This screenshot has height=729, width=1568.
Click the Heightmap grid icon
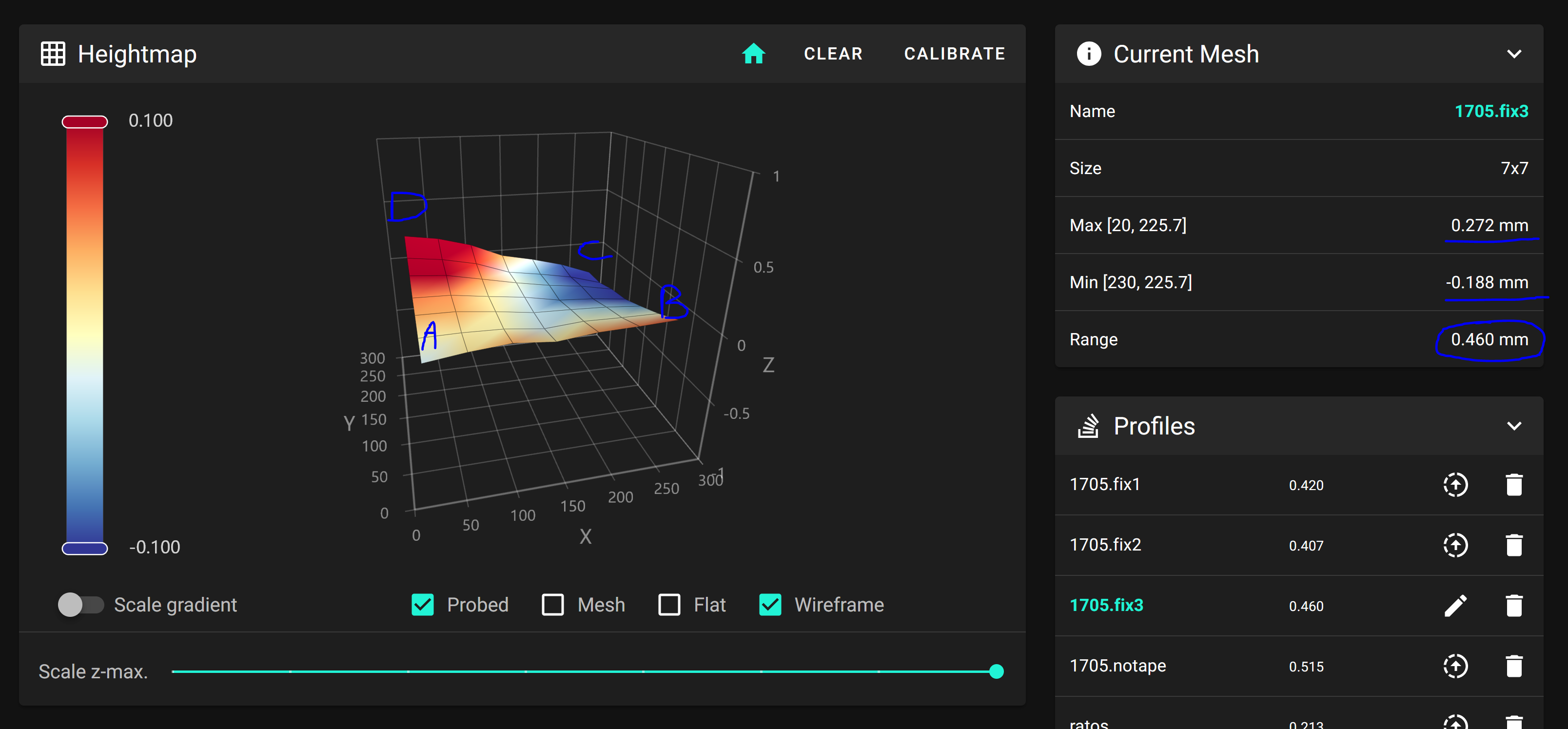[53, 54]
